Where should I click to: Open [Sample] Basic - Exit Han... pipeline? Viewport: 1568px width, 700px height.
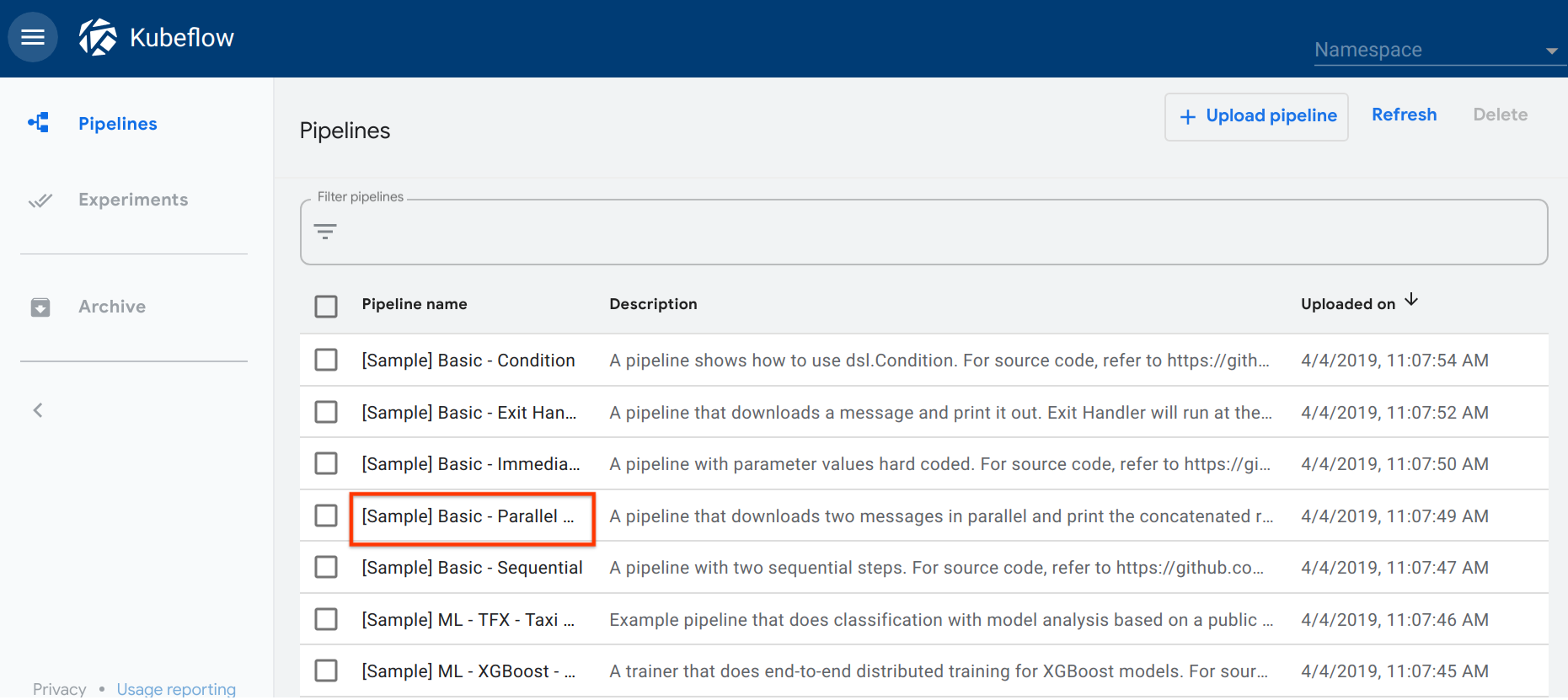(x=469, y=413)
